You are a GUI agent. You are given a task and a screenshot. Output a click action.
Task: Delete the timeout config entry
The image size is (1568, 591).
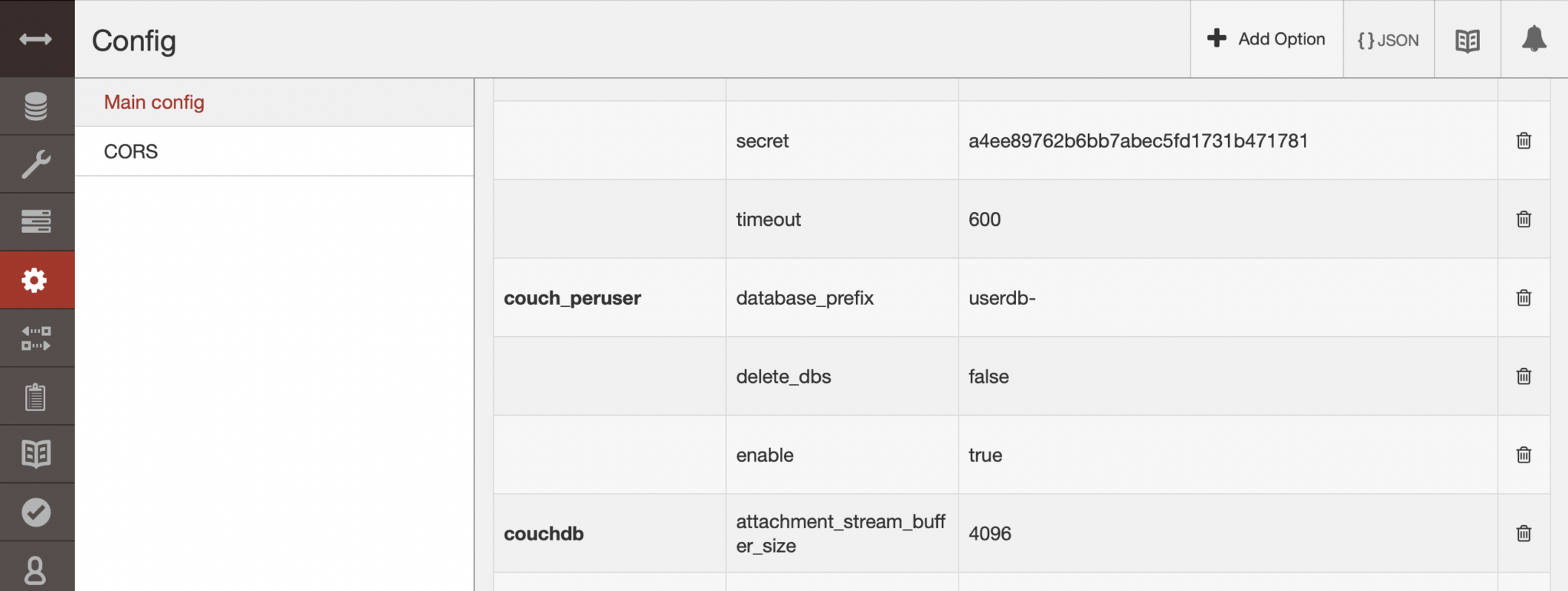click(x=1524, y=219)
